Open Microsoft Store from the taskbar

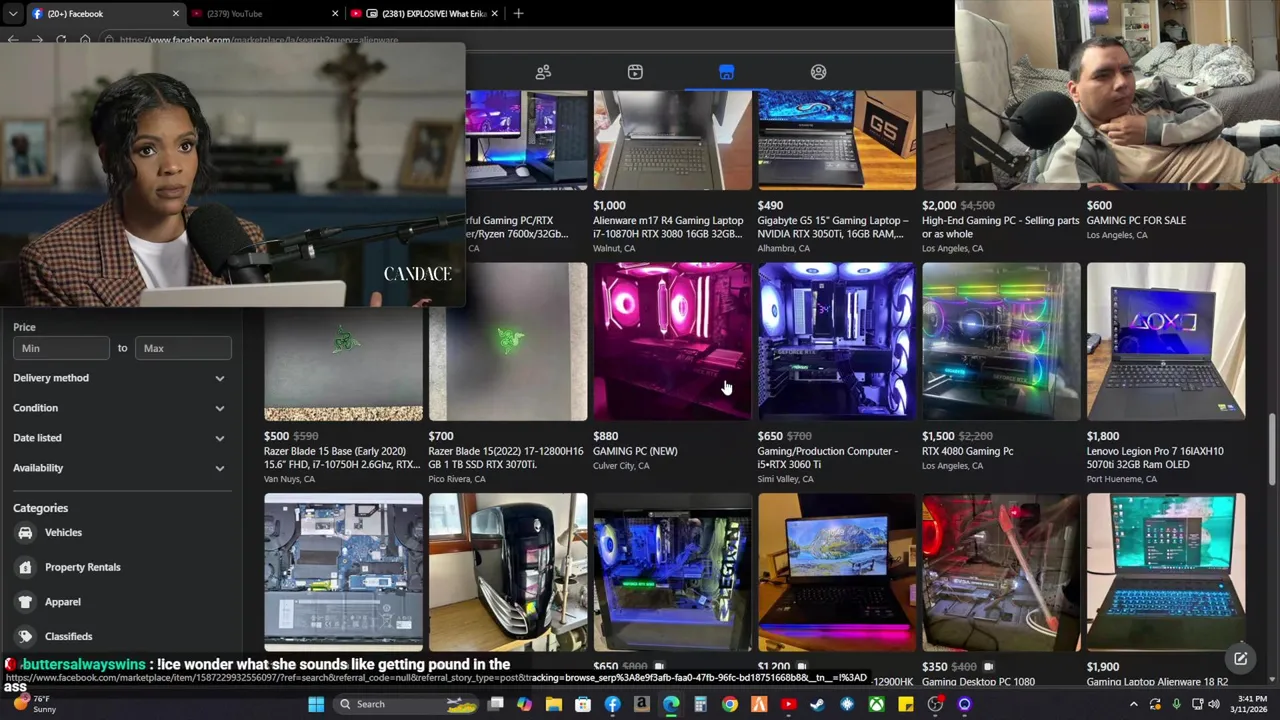pyautogui.click(x=583, y=704)
